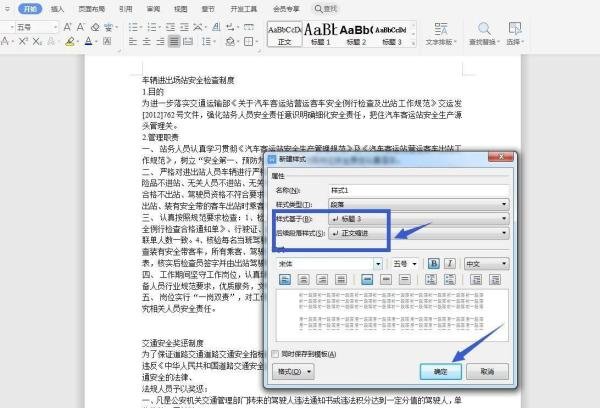The height and width of the screenshot is (408, 600).
Task: Click the clear formatting eraser icon
Action: [95, 27]
